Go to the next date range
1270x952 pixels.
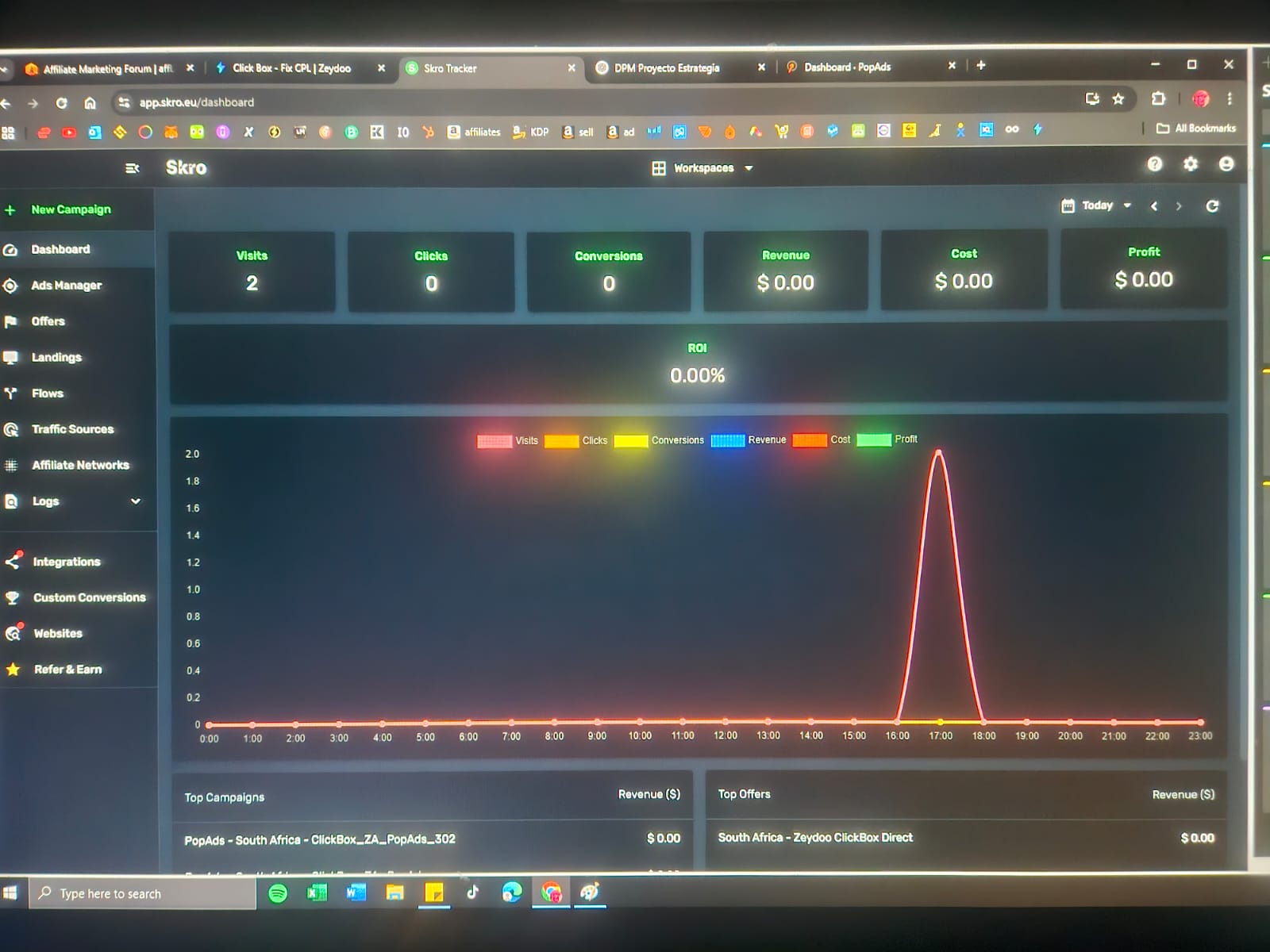(1179, 206)
